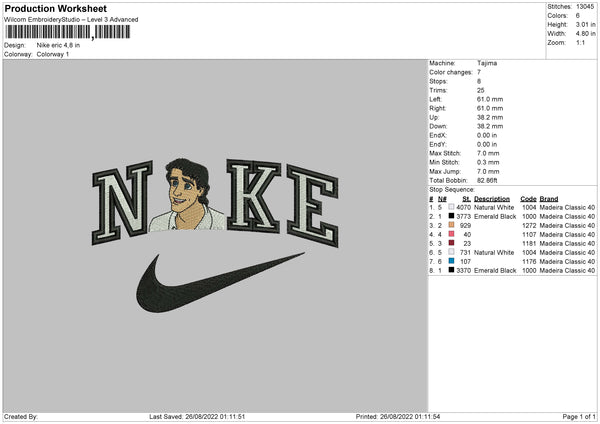Viewport: 600px width, 424px height.
Task: Click 'Madeira Classic 40' in row 7
Action: [x=567, y=261]
